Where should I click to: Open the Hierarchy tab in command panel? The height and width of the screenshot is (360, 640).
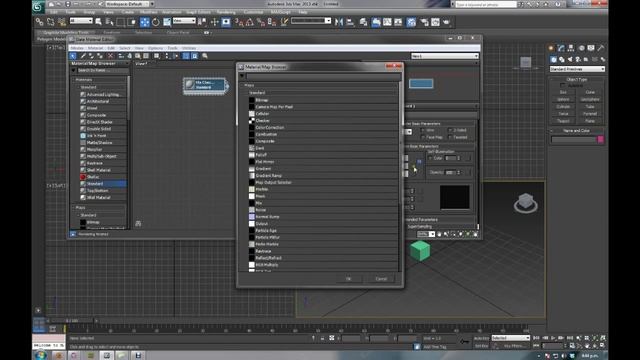(571, 48)
